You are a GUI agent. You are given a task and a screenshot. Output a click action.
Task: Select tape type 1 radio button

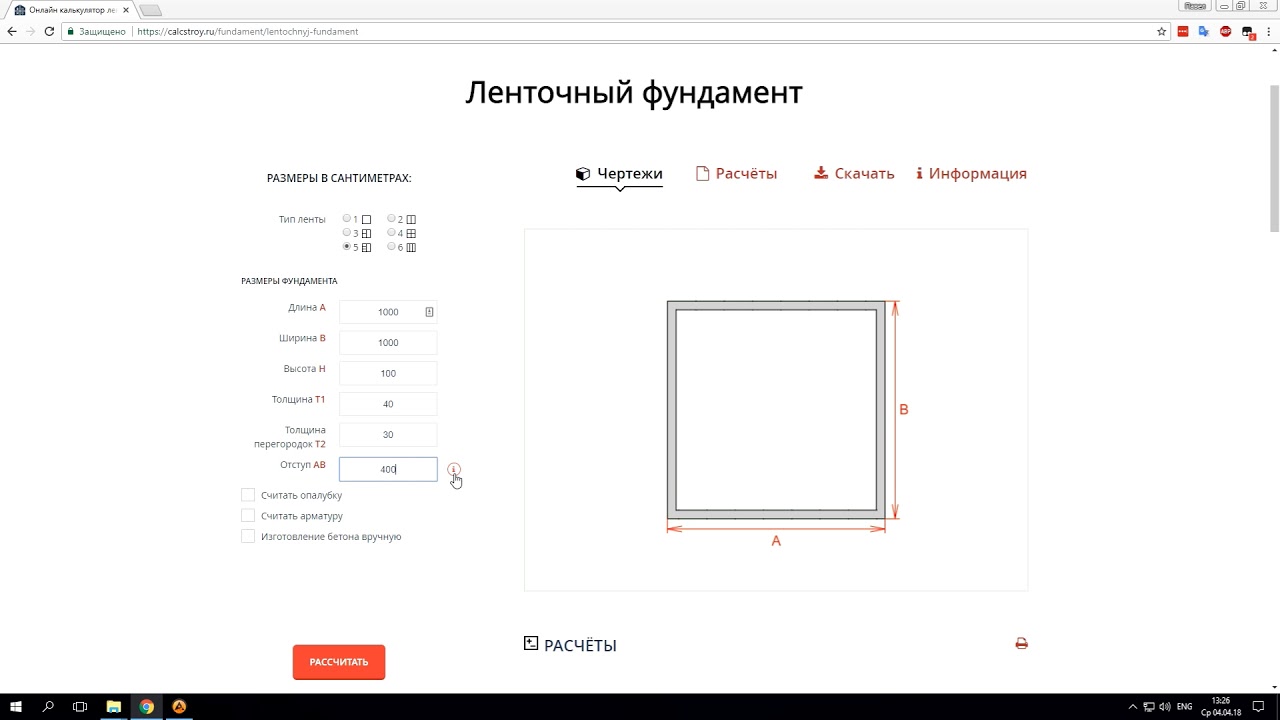347,218
